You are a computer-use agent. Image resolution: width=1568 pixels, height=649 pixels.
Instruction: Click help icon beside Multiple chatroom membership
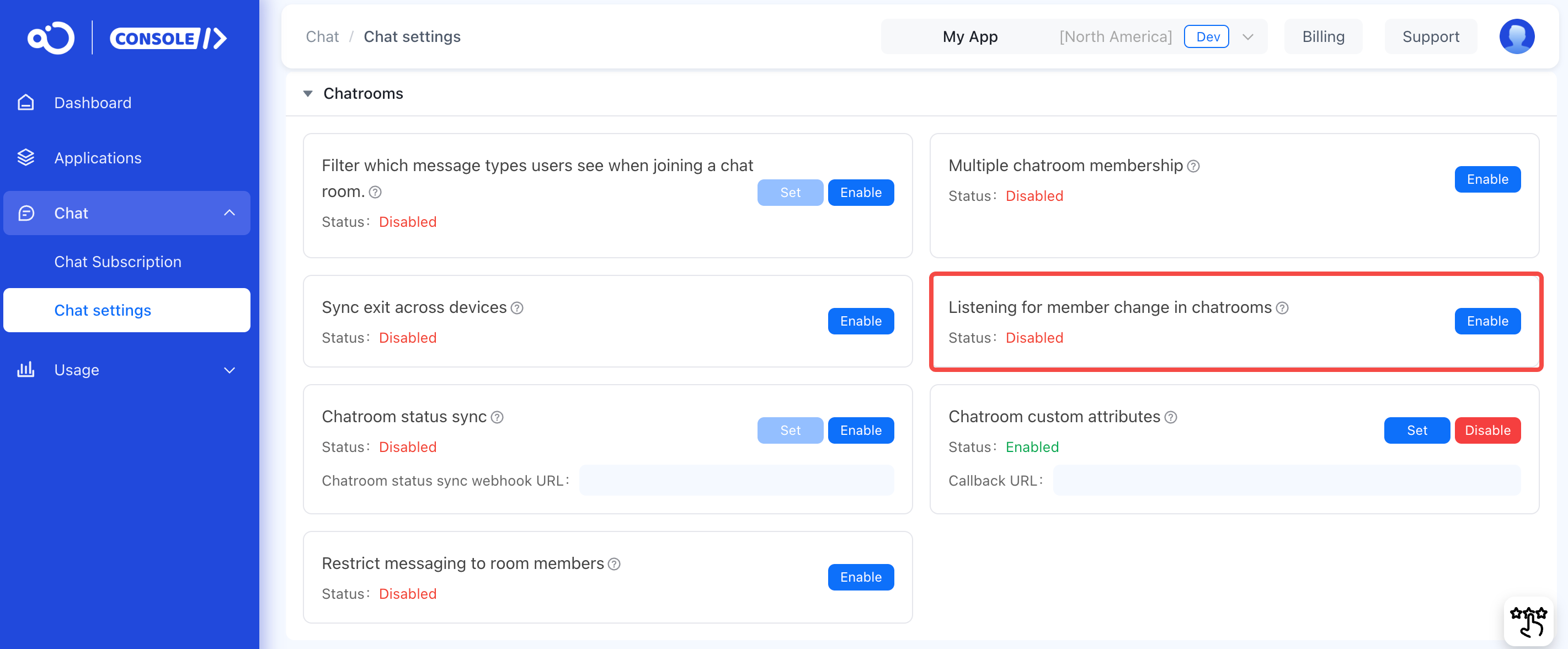pyautogui.click(x=1193, y=166)
